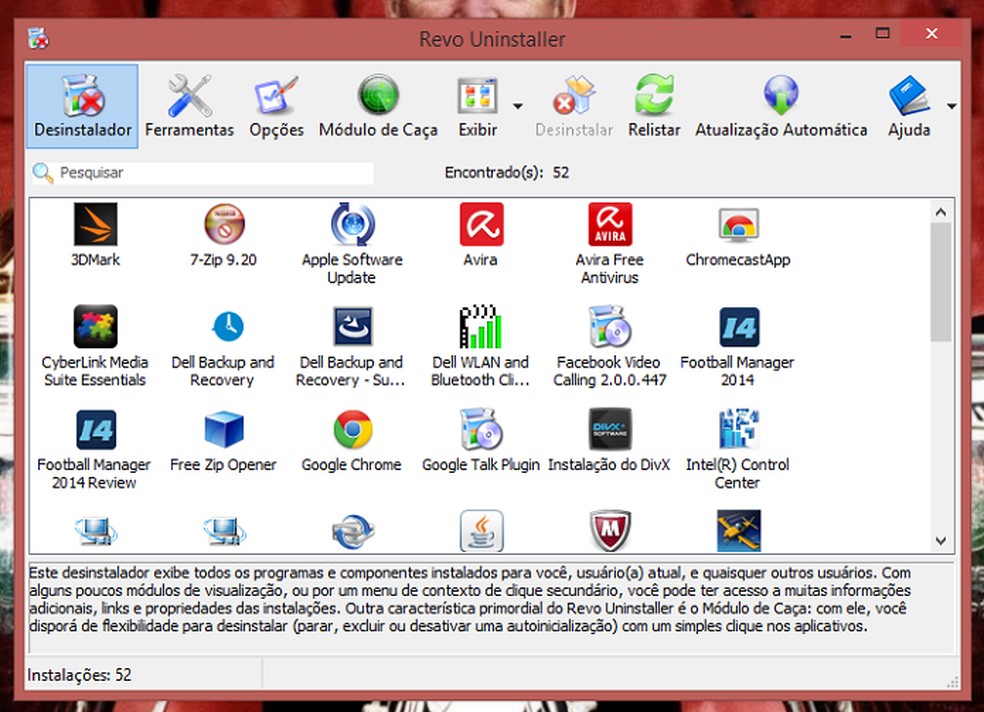
Task: Expand the Exibir view dropdown arrow
Action: [x=517, y=105]
